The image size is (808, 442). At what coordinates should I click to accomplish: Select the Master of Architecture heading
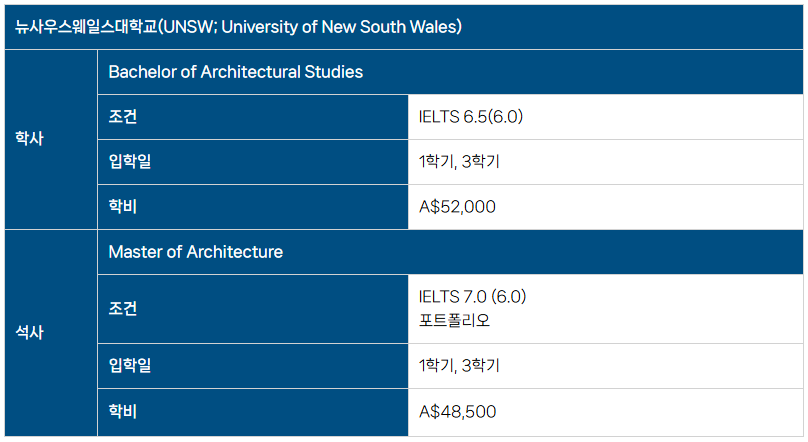coord(195,252)
